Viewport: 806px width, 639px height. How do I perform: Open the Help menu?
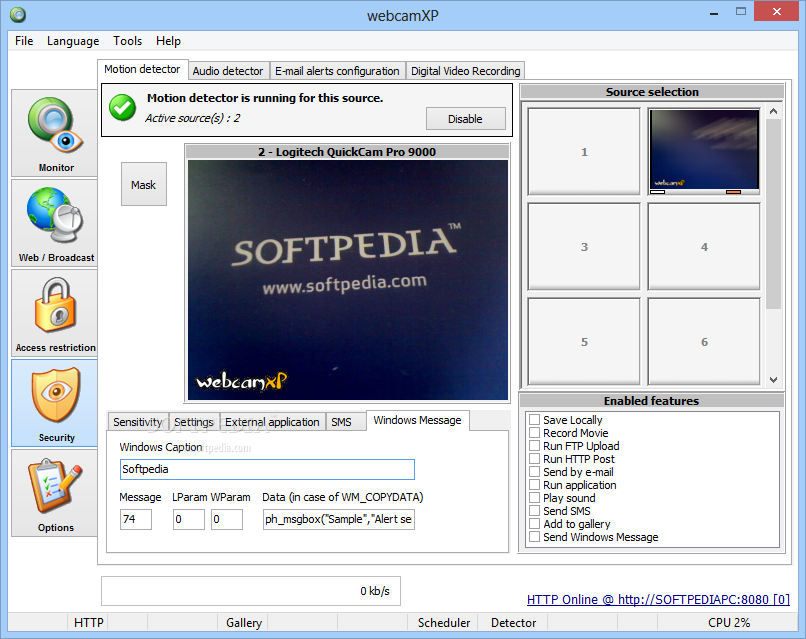[x=168, y=41]
